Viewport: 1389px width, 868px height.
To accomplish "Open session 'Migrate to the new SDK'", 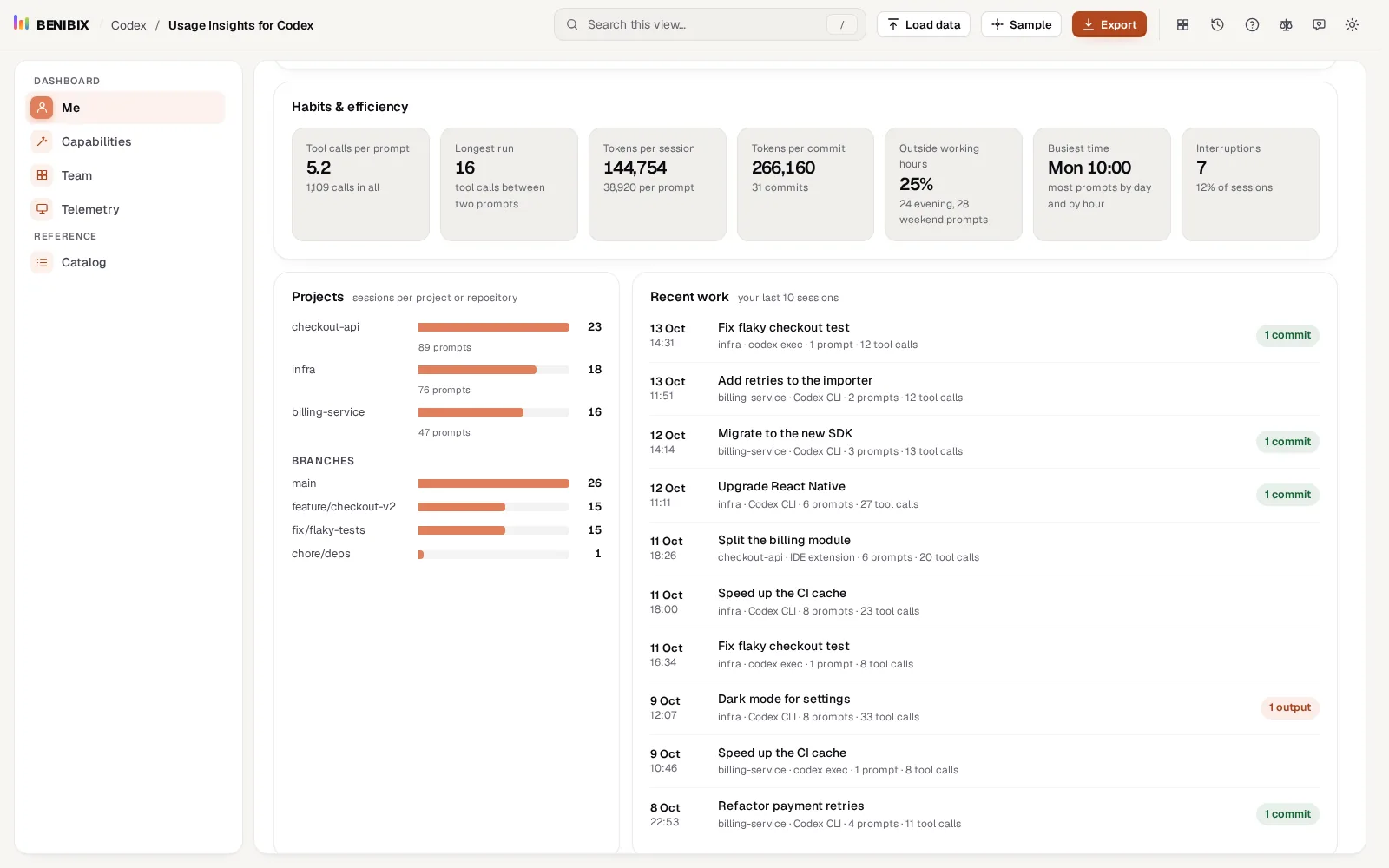I will 984,442.
